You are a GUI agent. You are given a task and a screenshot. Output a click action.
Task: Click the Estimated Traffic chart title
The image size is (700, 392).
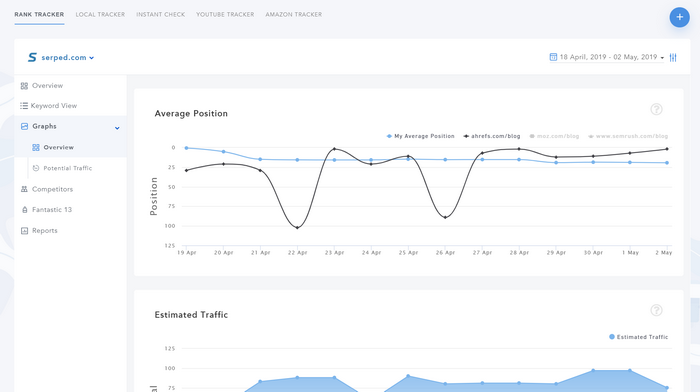click(191, 315)
